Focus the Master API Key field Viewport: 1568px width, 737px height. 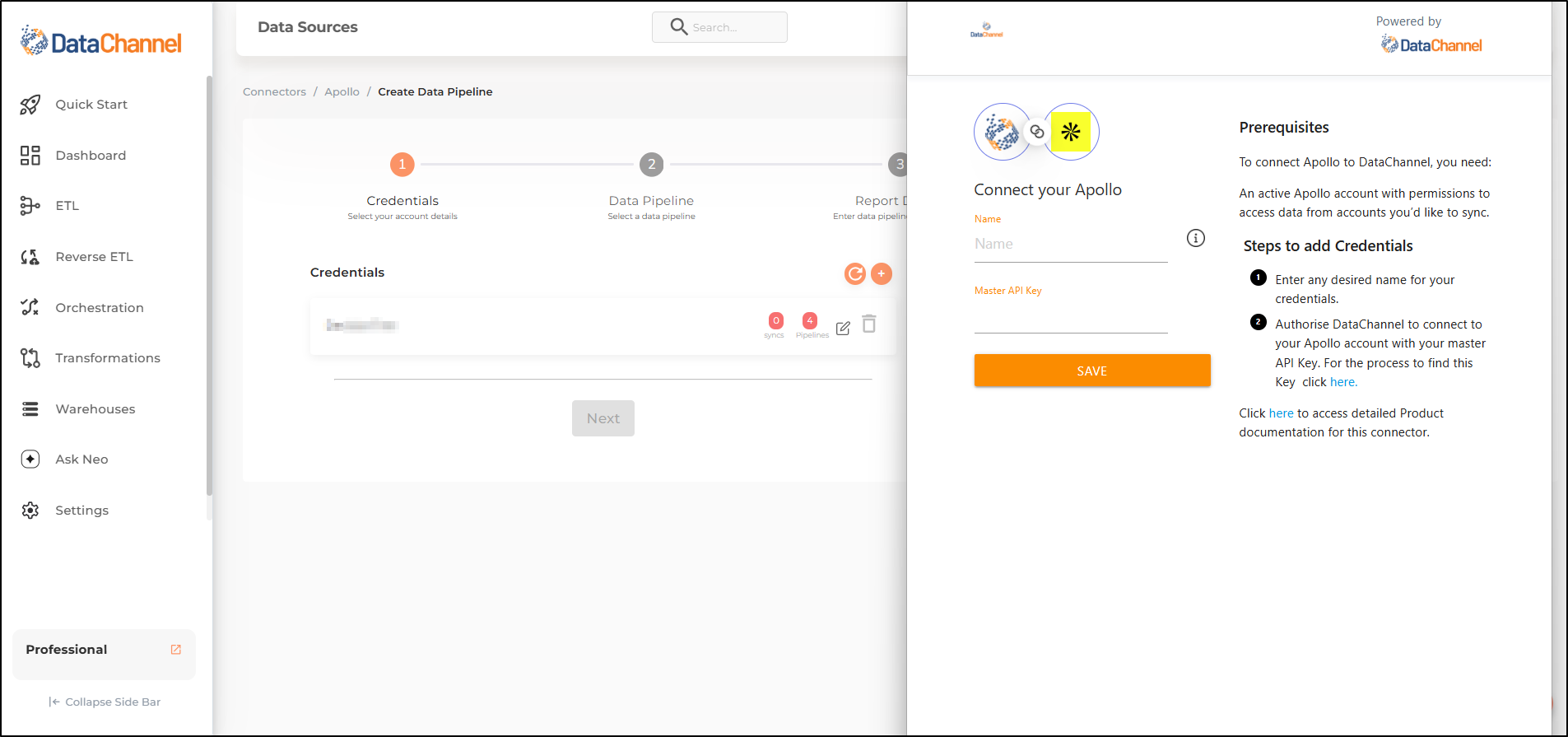coord(1071,317)
